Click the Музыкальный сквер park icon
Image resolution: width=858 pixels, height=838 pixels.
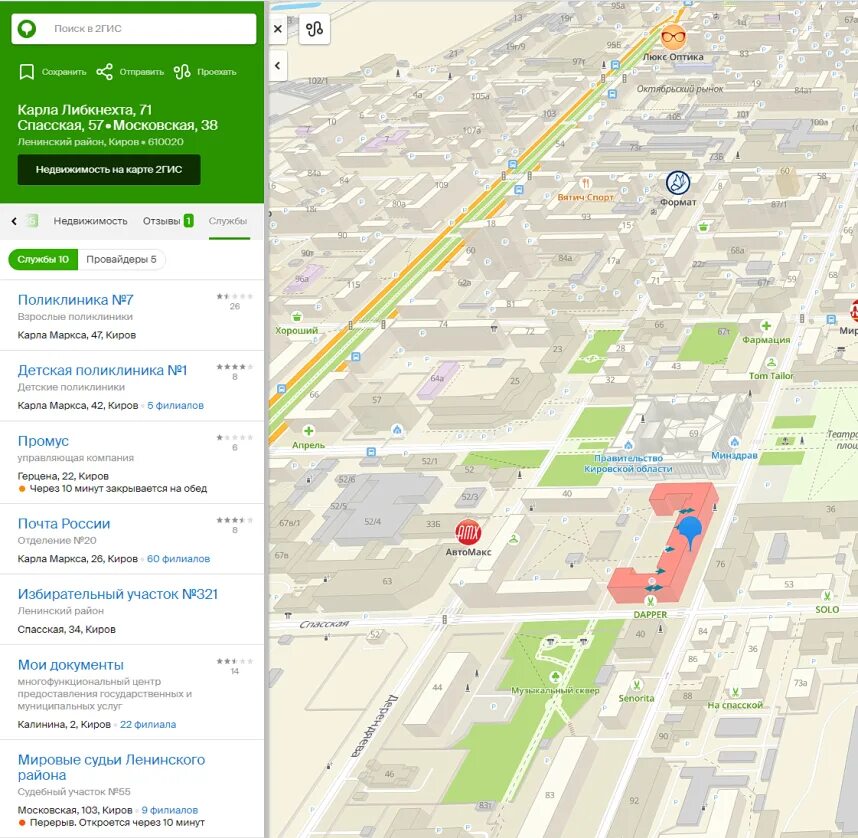[555, 677]
